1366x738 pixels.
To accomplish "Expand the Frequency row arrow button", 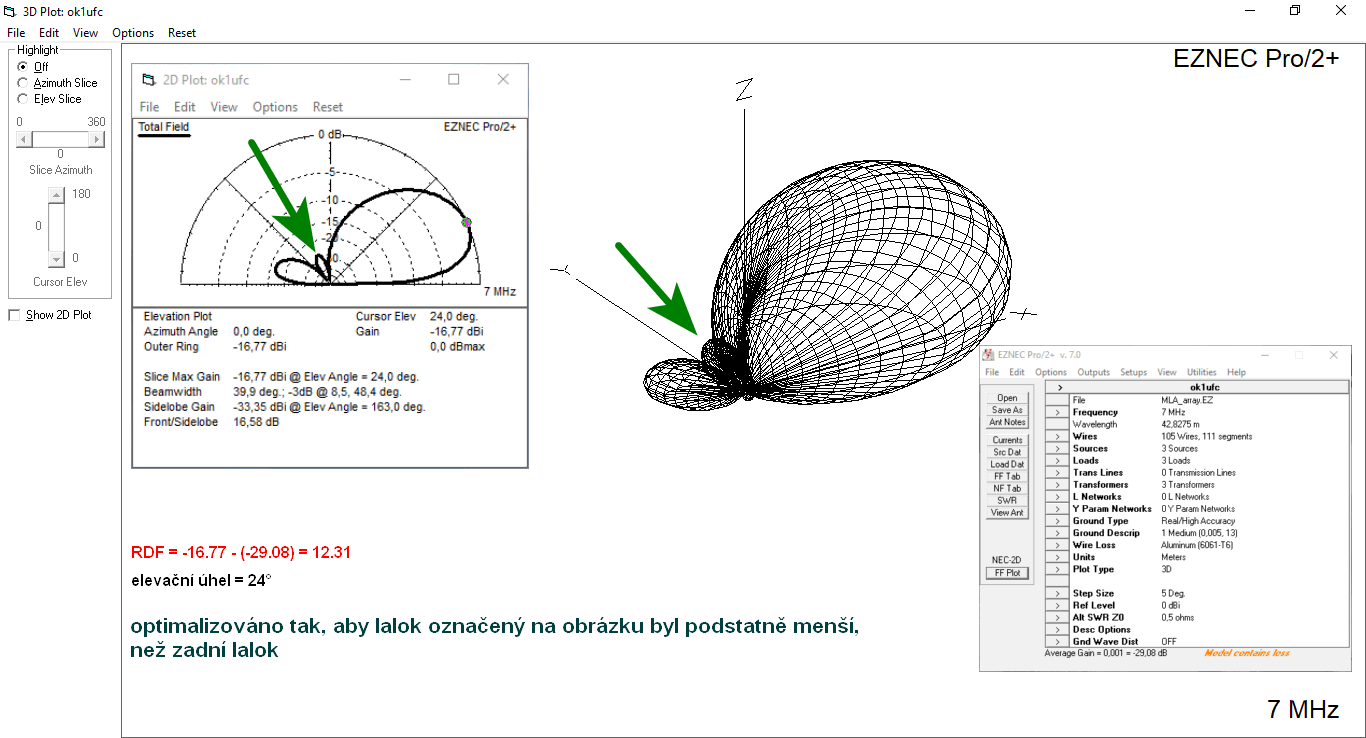I will [1057, 412].
